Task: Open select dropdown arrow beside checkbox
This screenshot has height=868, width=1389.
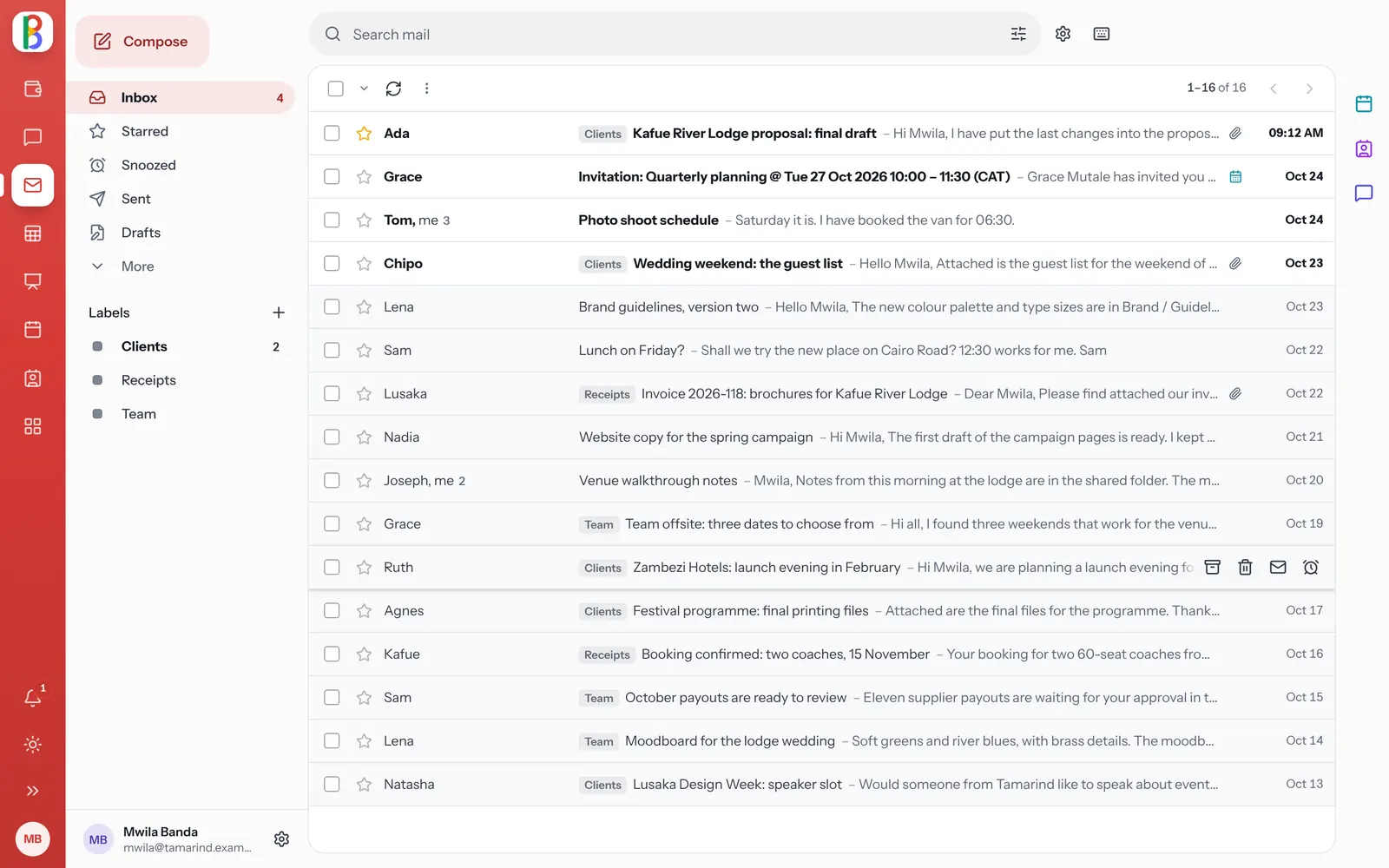Action: [364, 89]
